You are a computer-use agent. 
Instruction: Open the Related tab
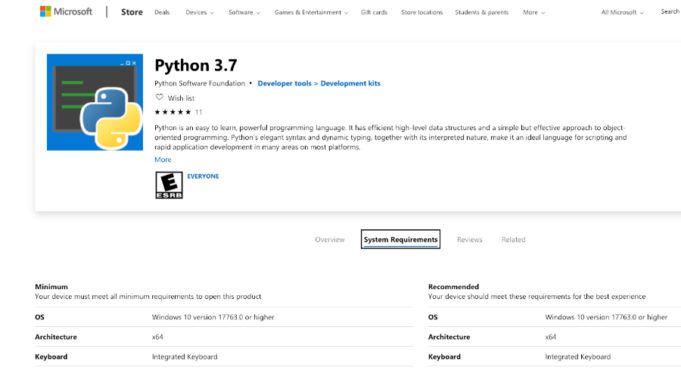513,240
